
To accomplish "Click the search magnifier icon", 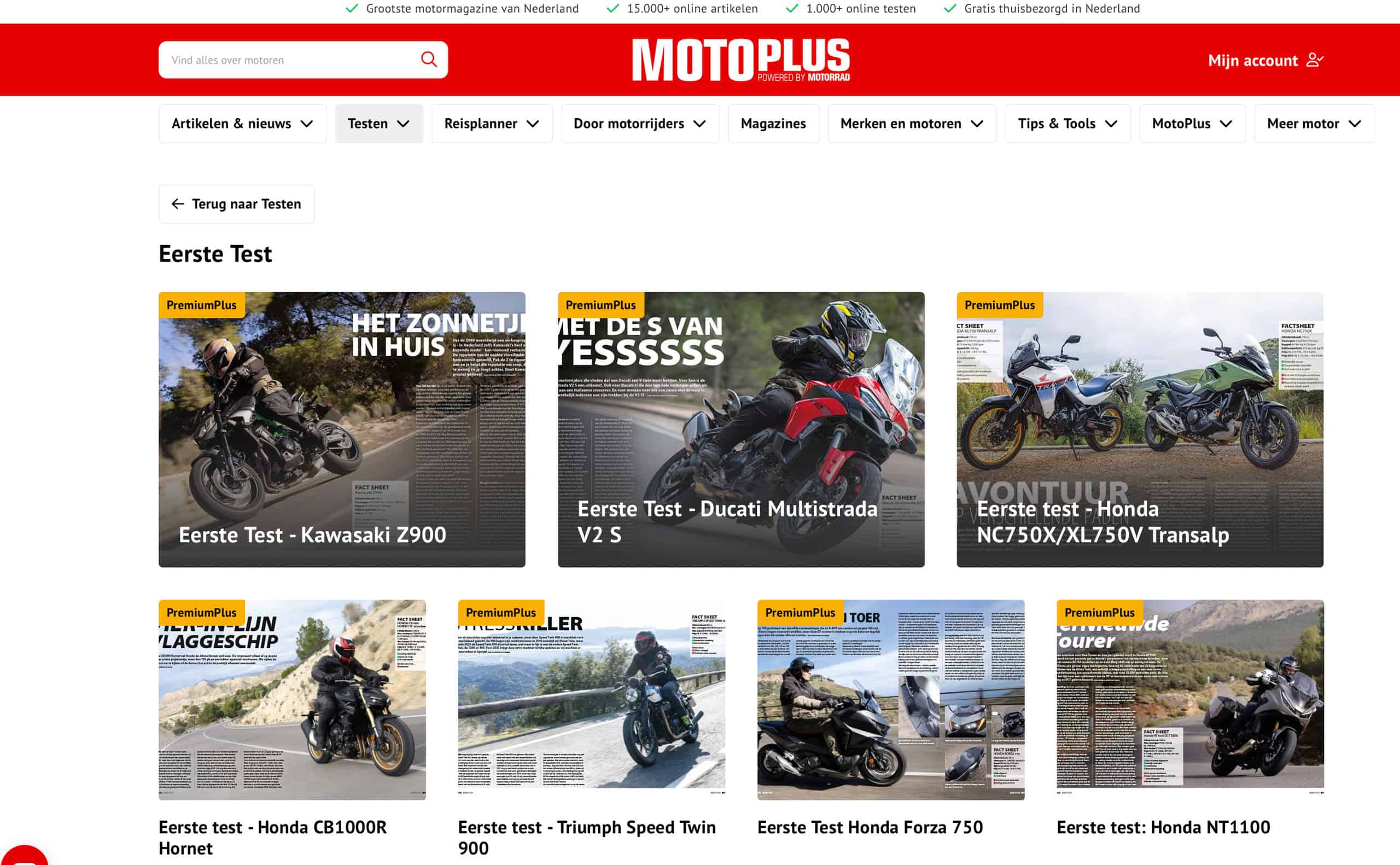I will [x=429, y=60].
